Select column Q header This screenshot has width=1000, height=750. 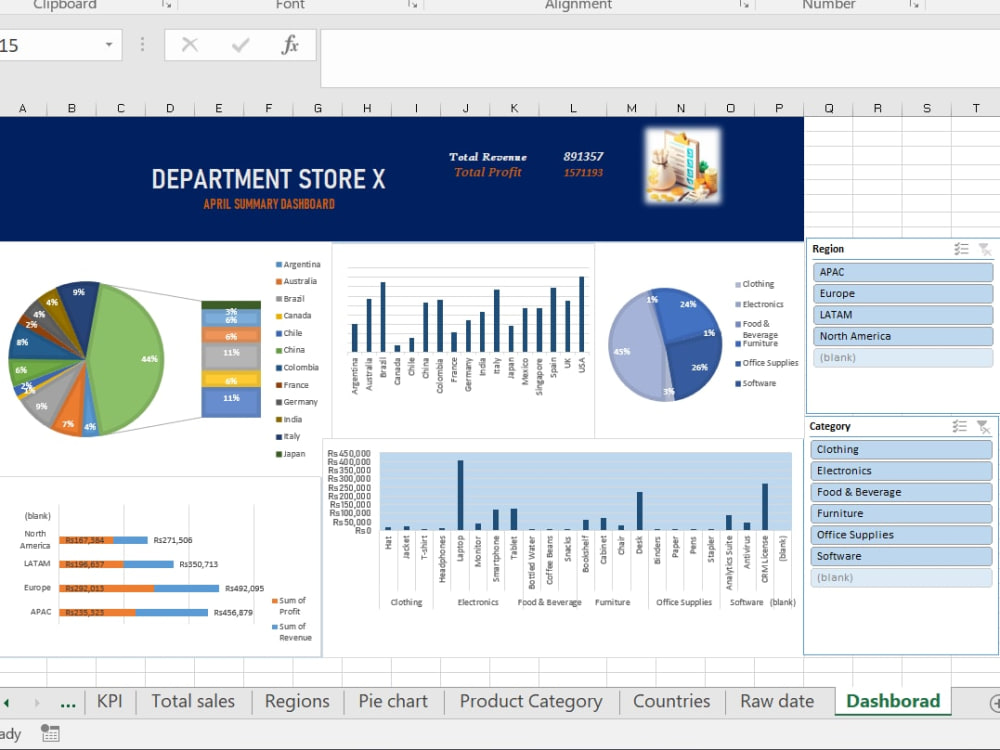click(828, 108)
